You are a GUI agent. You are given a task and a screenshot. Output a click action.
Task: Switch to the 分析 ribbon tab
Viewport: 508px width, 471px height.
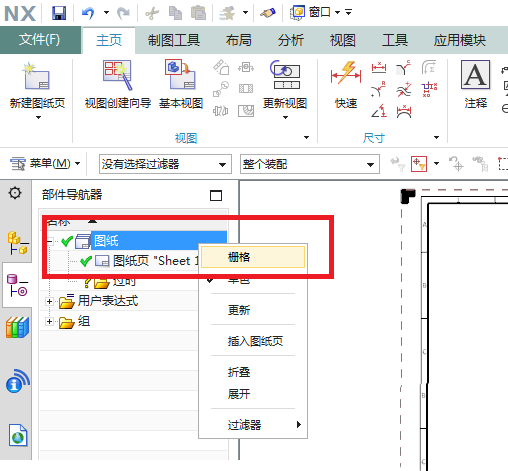point(291,40)
